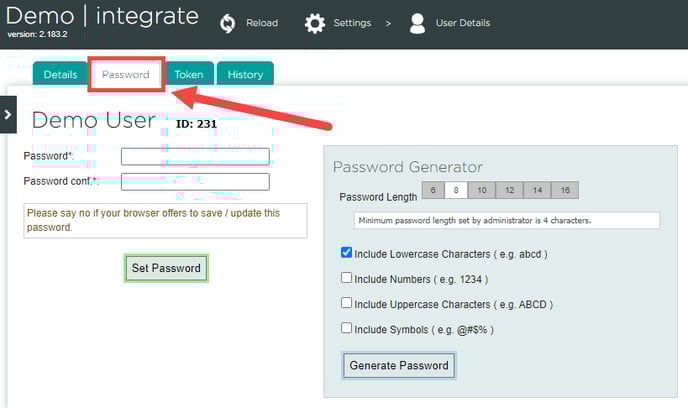Viewport: 688px width, 408px height.
Task: Select the Password tab
Action: coord(126,75)
